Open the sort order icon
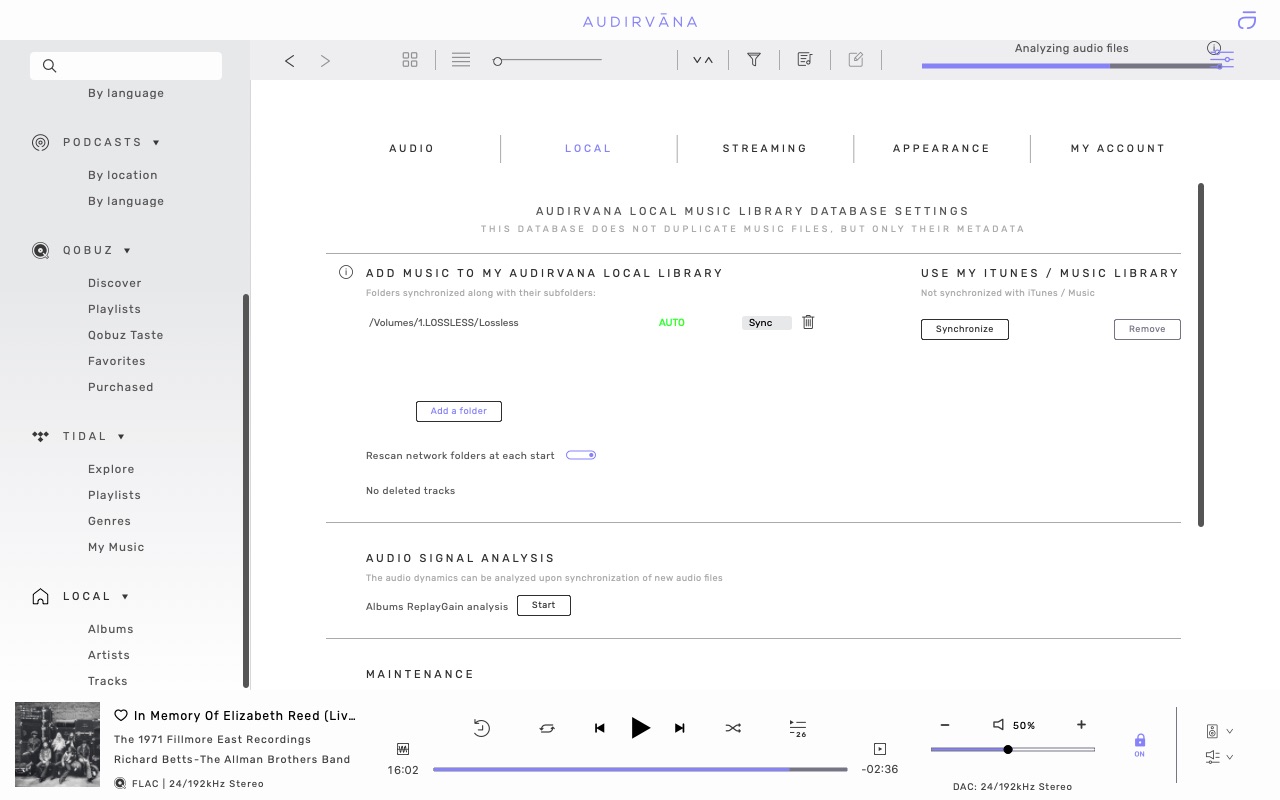This screenshot has height=800, width=1280. click(703, 60)
